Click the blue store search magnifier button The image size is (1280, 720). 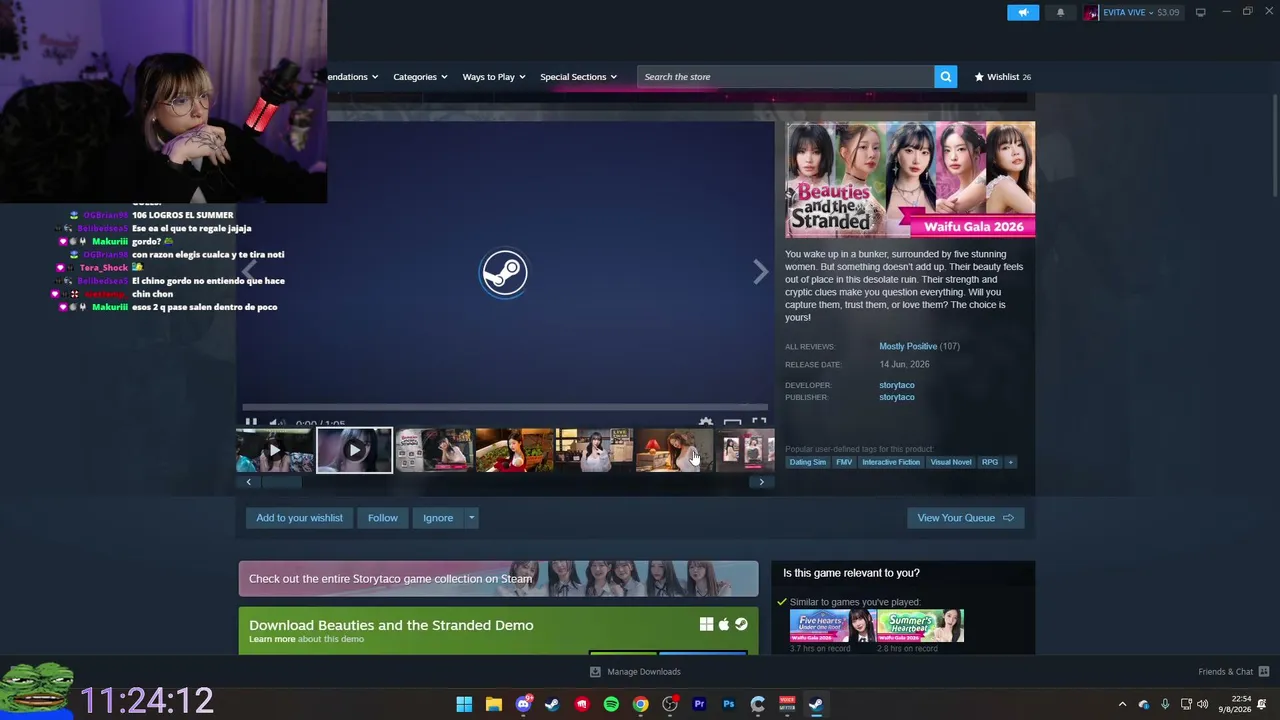(x=946, y=77)
